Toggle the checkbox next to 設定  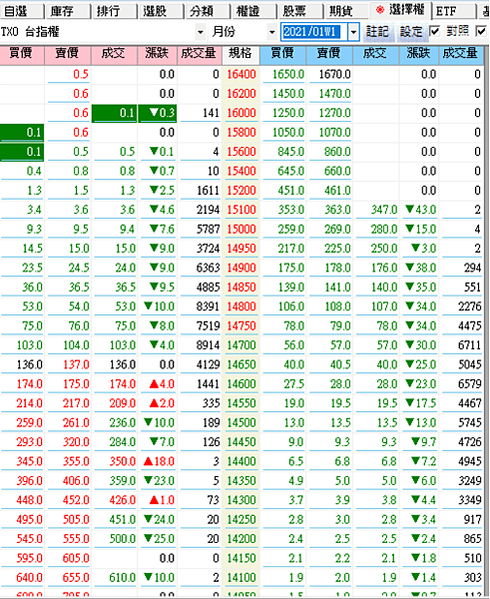click(x=435, y=31)
